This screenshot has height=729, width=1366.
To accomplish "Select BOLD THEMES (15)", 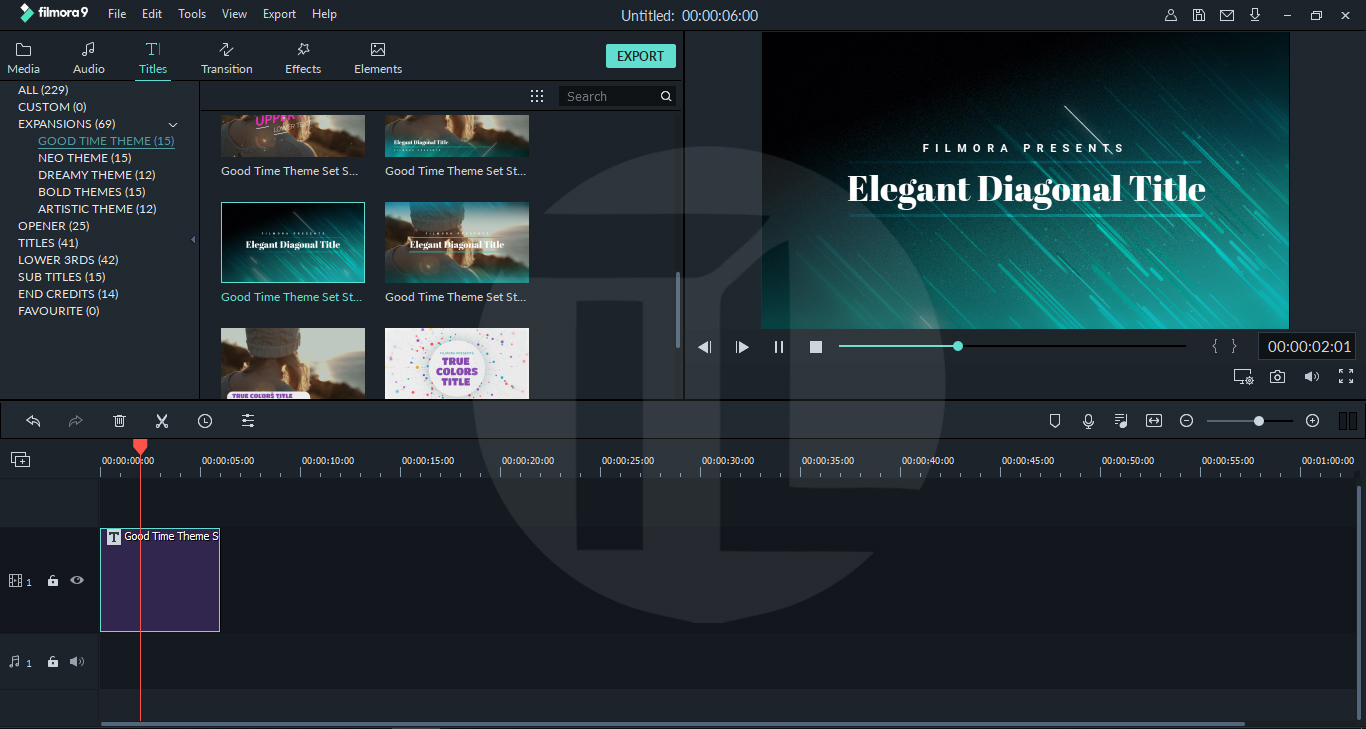I will pos(92,192).
